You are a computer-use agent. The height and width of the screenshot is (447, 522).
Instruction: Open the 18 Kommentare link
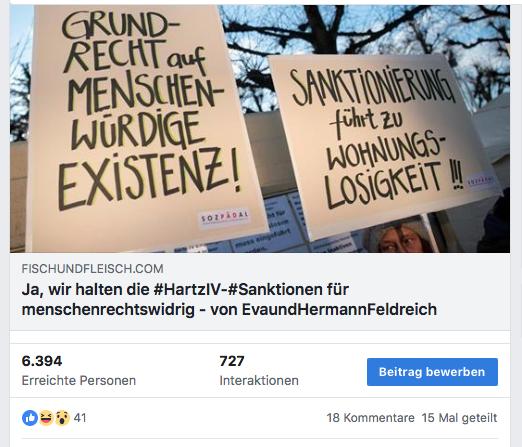click(x=370, y=418)
